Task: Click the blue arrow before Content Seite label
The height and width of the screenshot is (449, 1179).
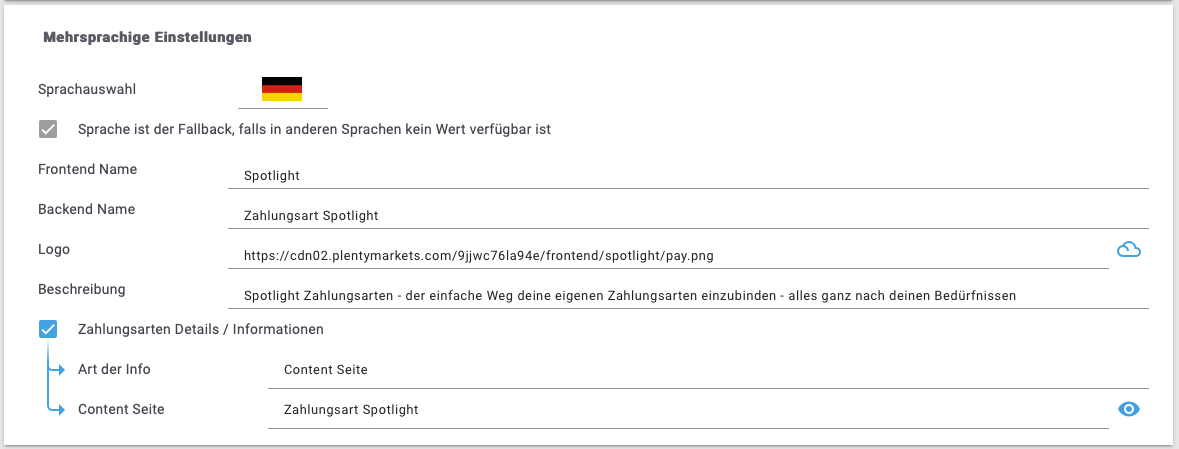Action: pyautogui.click(x=57, y=410)
